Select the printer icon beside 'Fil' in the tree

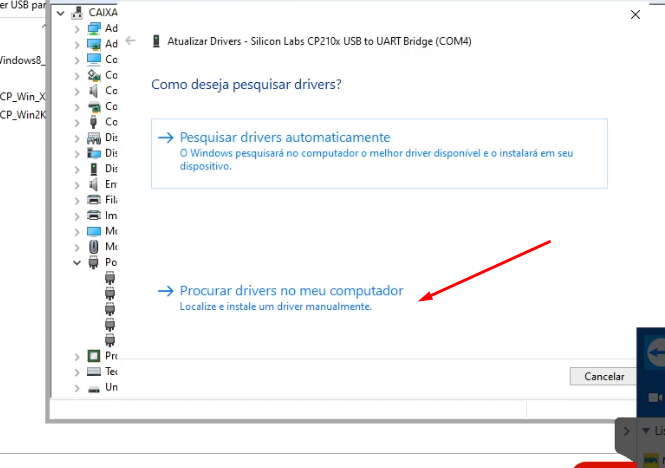click(x=94, y=200)
